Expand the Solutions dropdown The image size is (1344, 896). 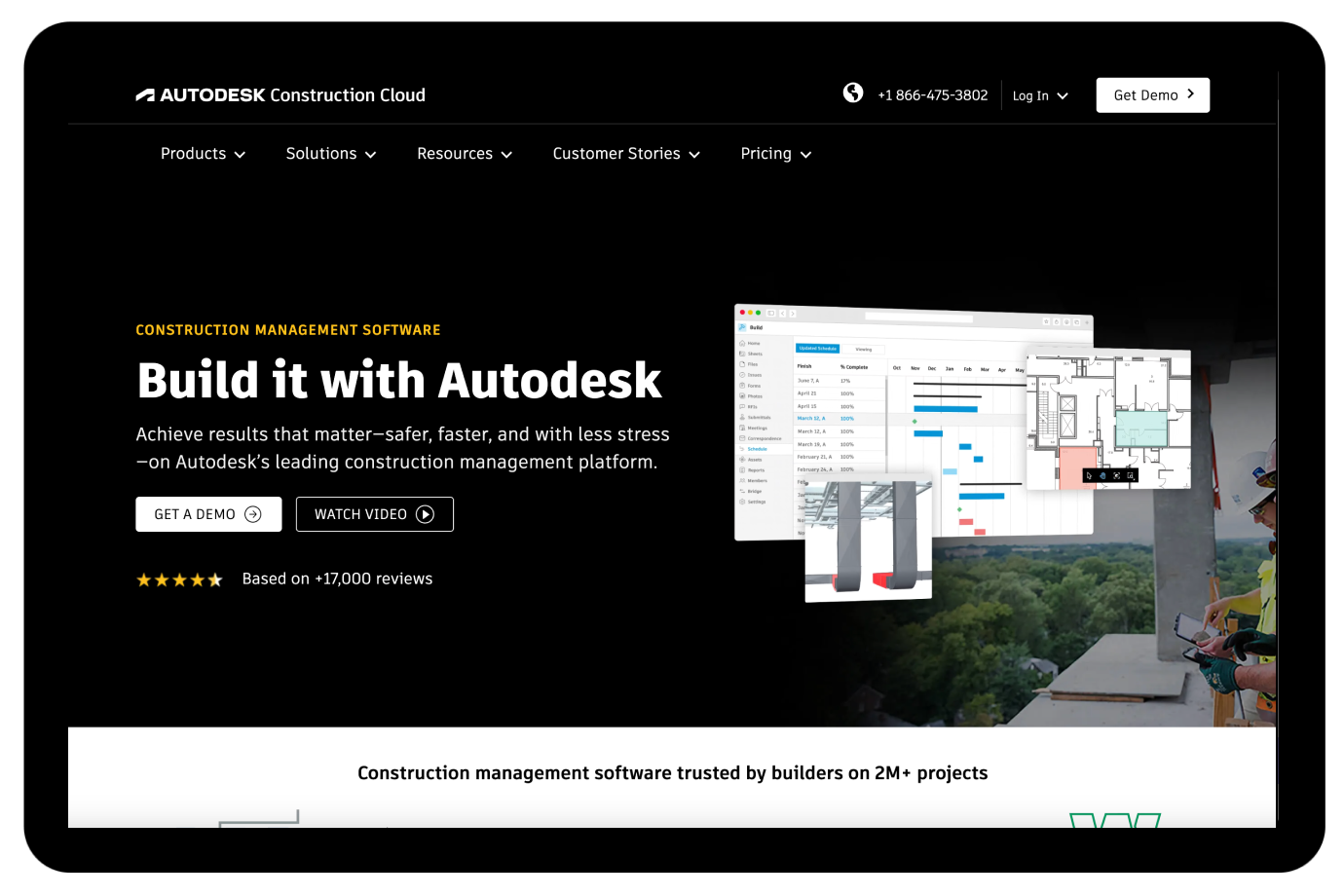[331, 154]
